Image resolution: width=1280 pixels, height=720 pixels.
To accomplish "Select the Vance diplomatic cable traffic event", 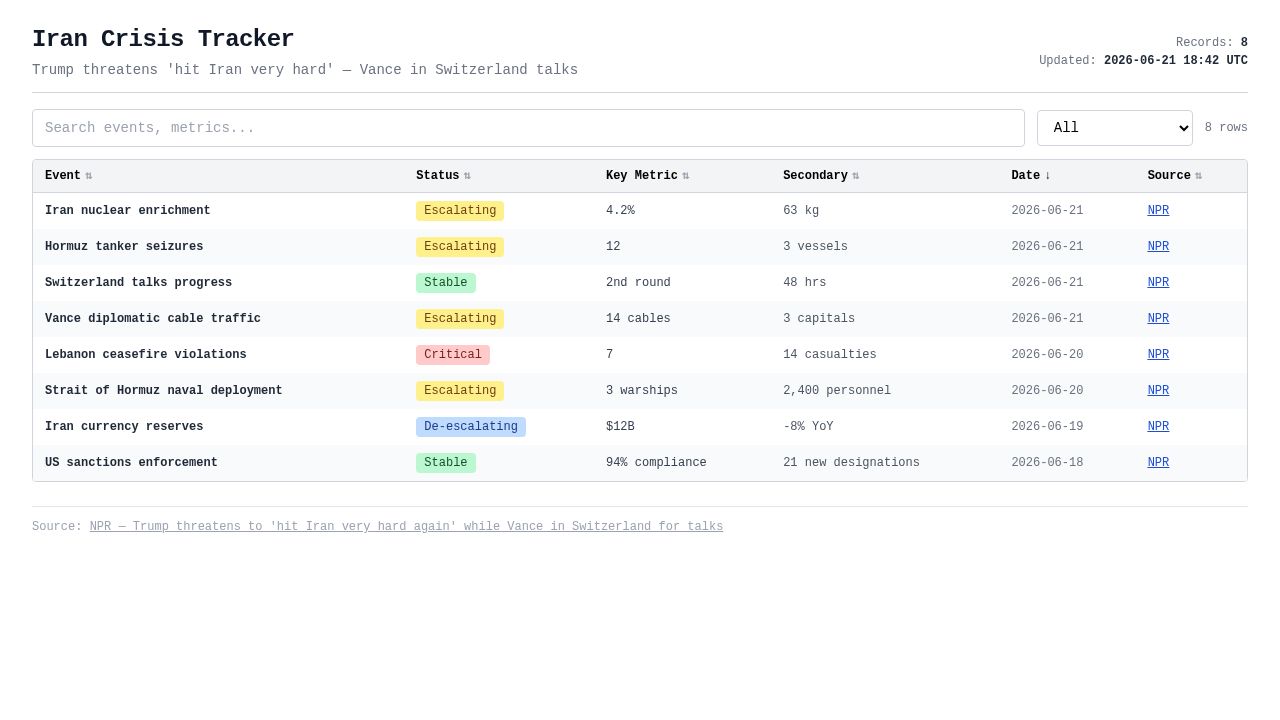I will tap(153, 319).
